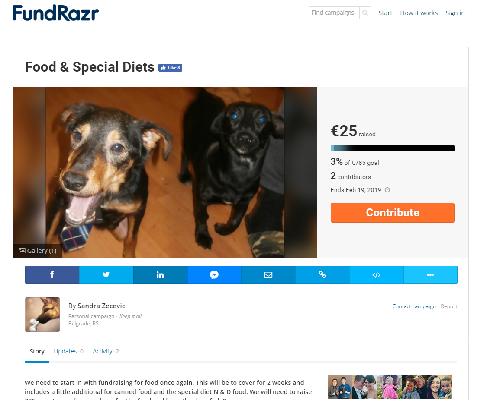
Task: Select the Story tab
Action: pos(37,351)
